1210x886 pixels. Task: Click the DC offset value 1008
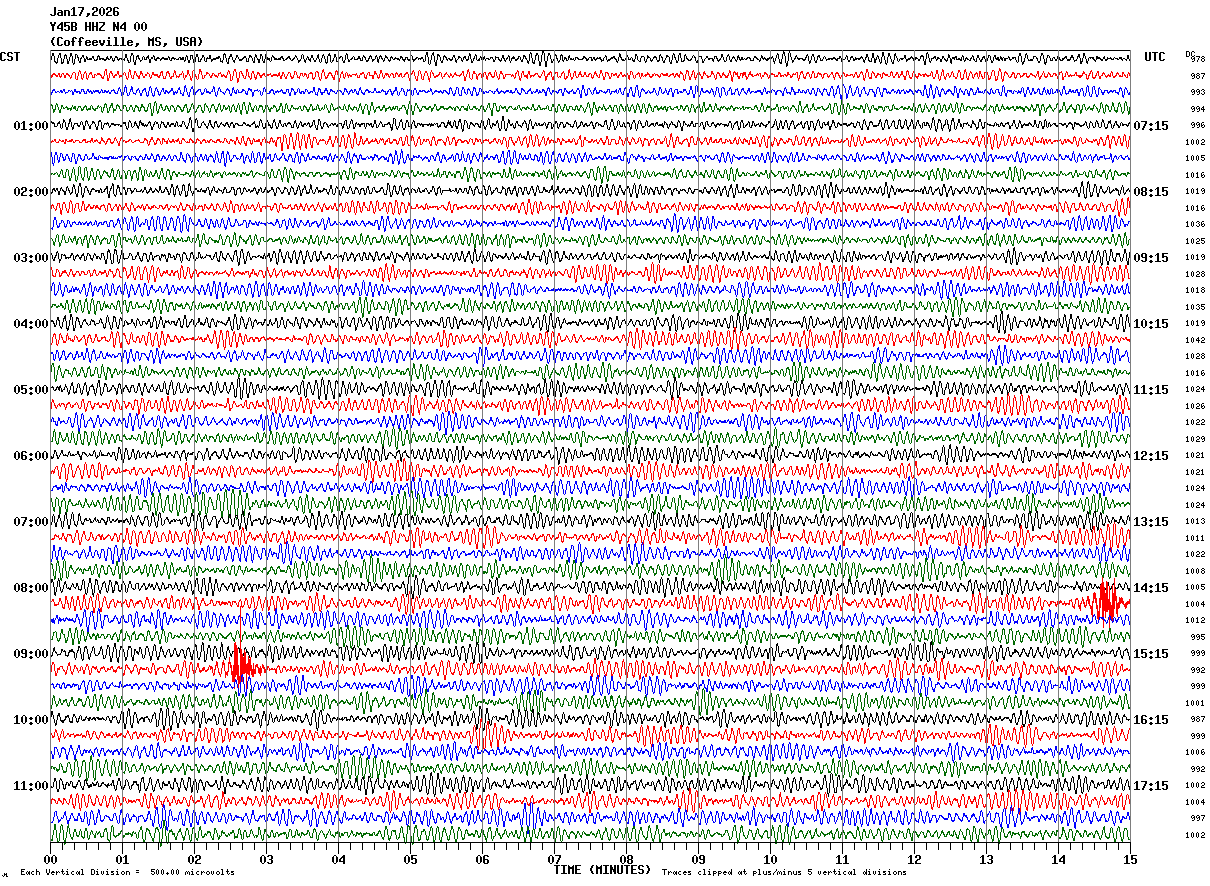(1196, 571)
